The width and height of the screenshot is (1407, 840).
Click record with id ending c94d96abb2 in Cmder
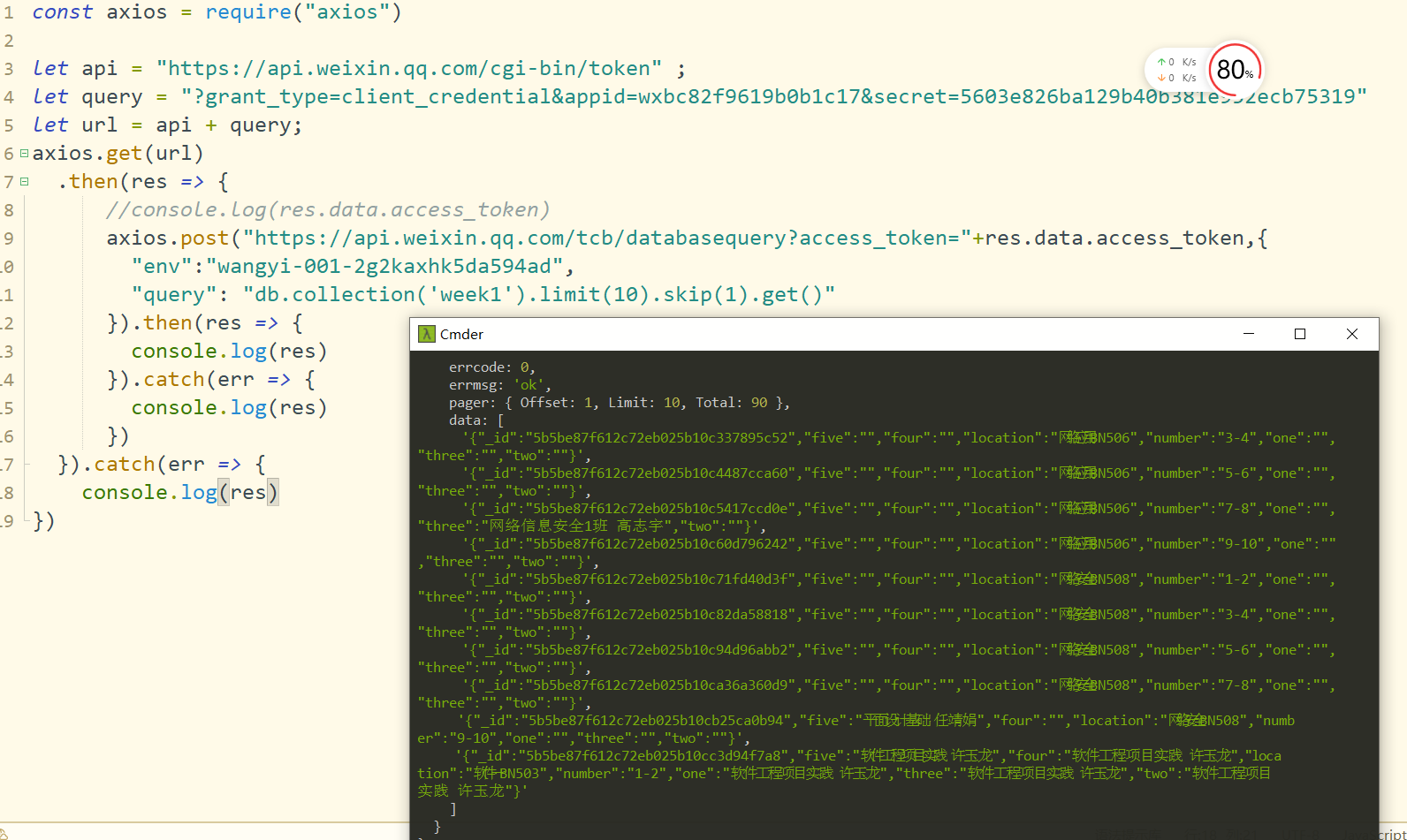(876, 659)
